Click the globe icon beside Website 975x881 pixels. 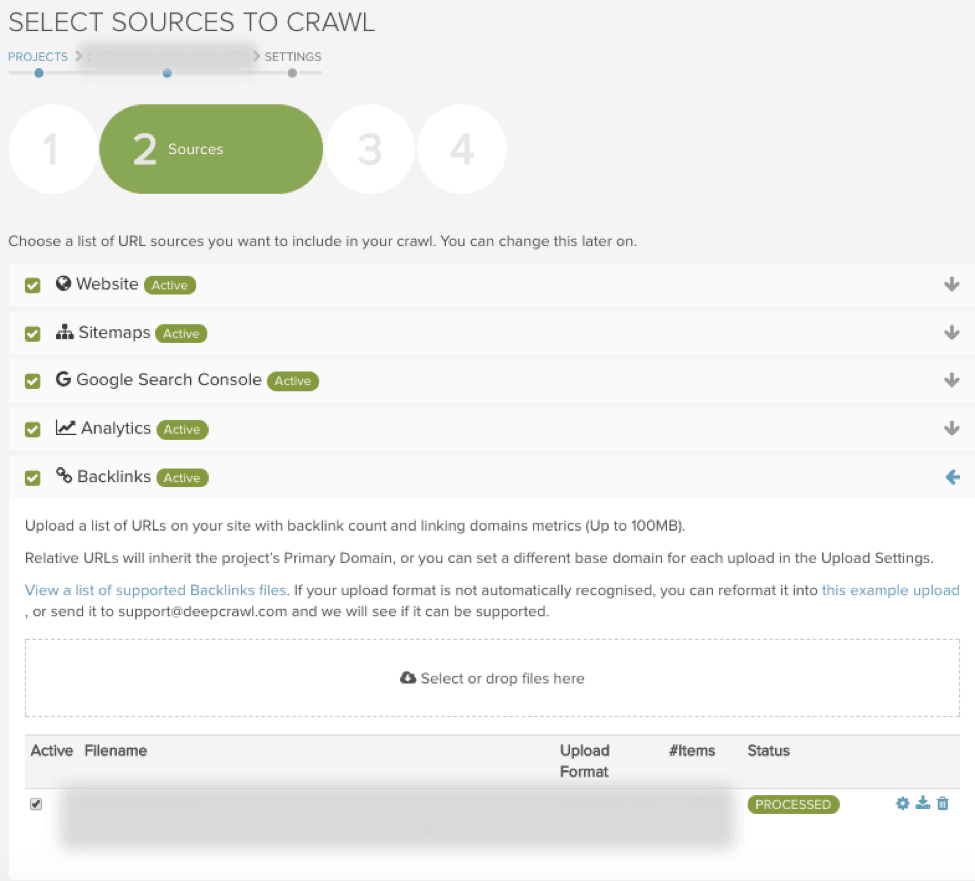point(63,284)
